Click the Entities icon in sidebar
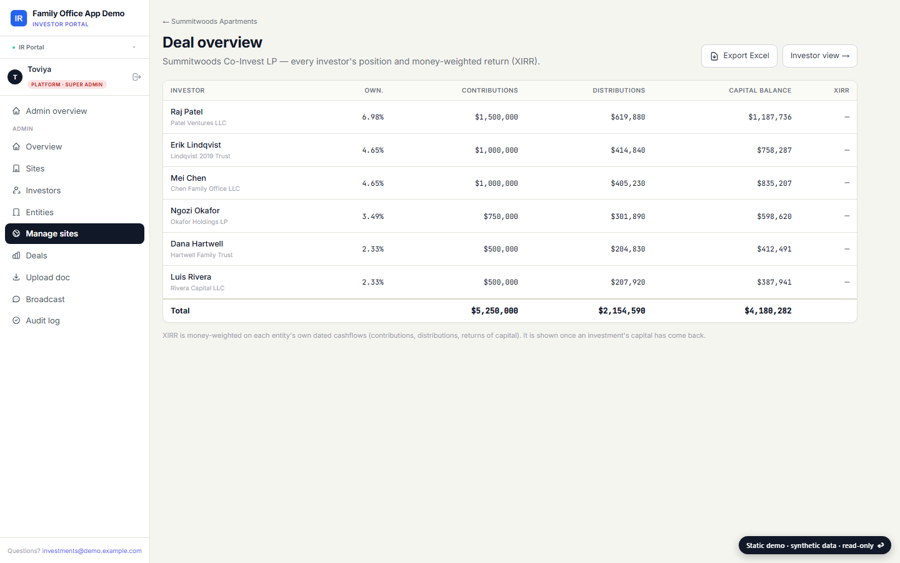Image resolution: width=900 pixels, height=563 pixels. point(16,212)
